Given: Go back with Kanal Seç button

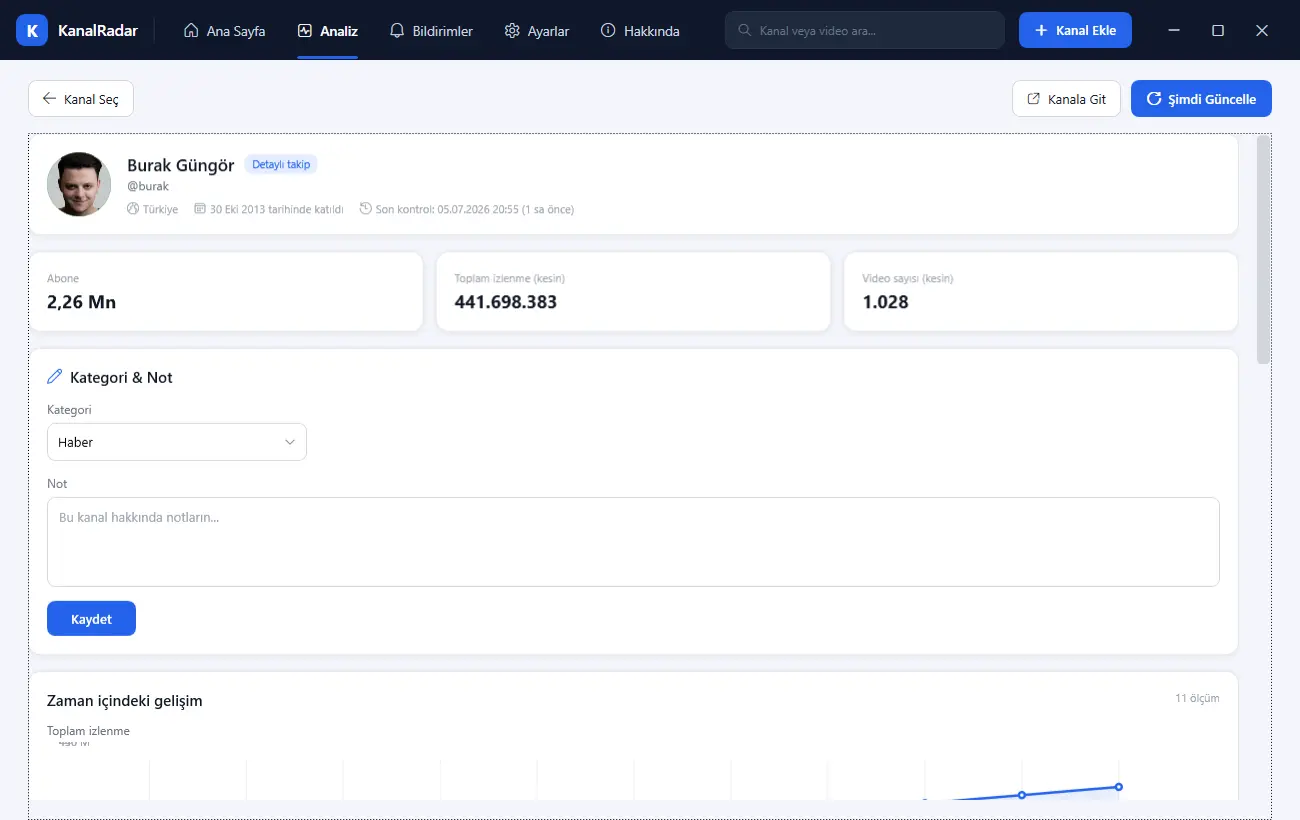Looking at the screenshot, I should 81,99.
